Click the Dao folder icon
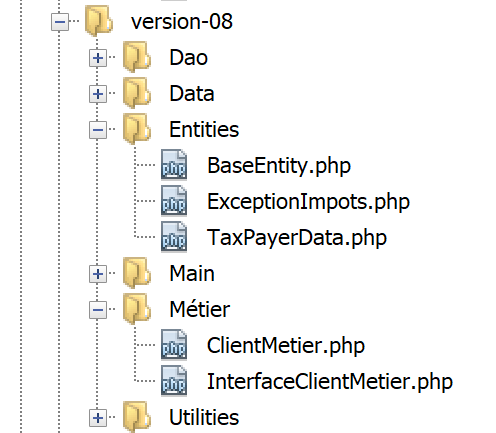496x433 pixels. click(137, 57)
